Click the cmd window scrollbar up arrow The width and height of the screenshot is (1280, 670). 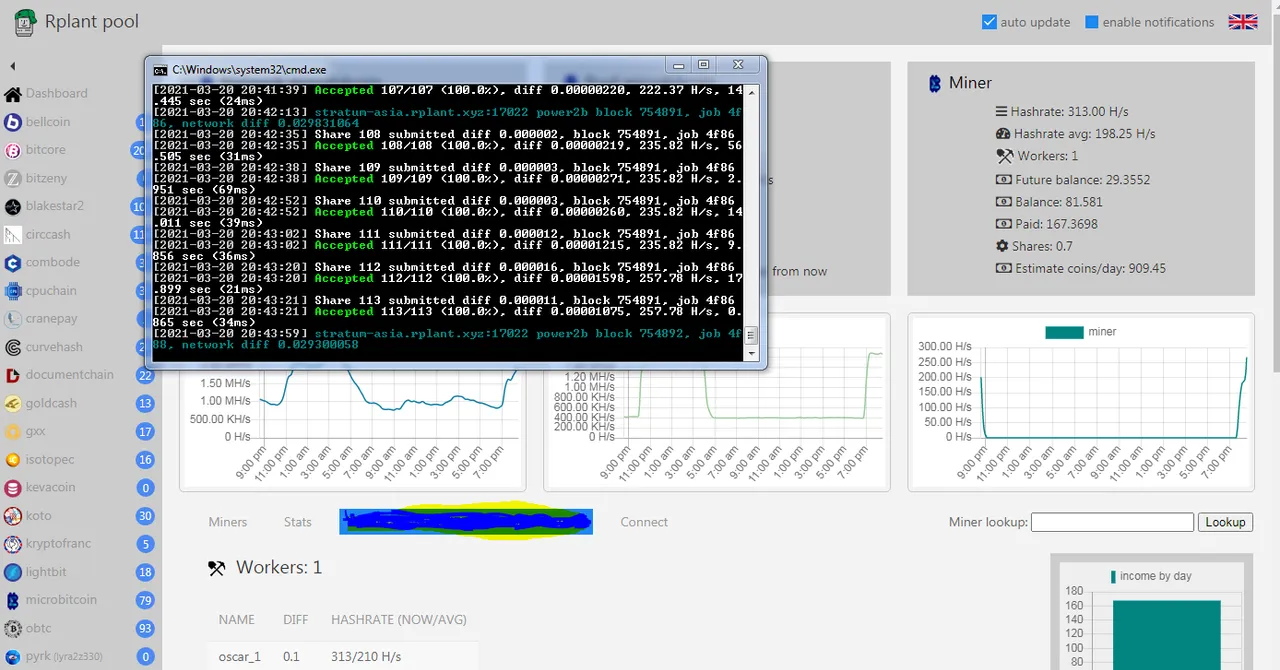click(751, 91)
